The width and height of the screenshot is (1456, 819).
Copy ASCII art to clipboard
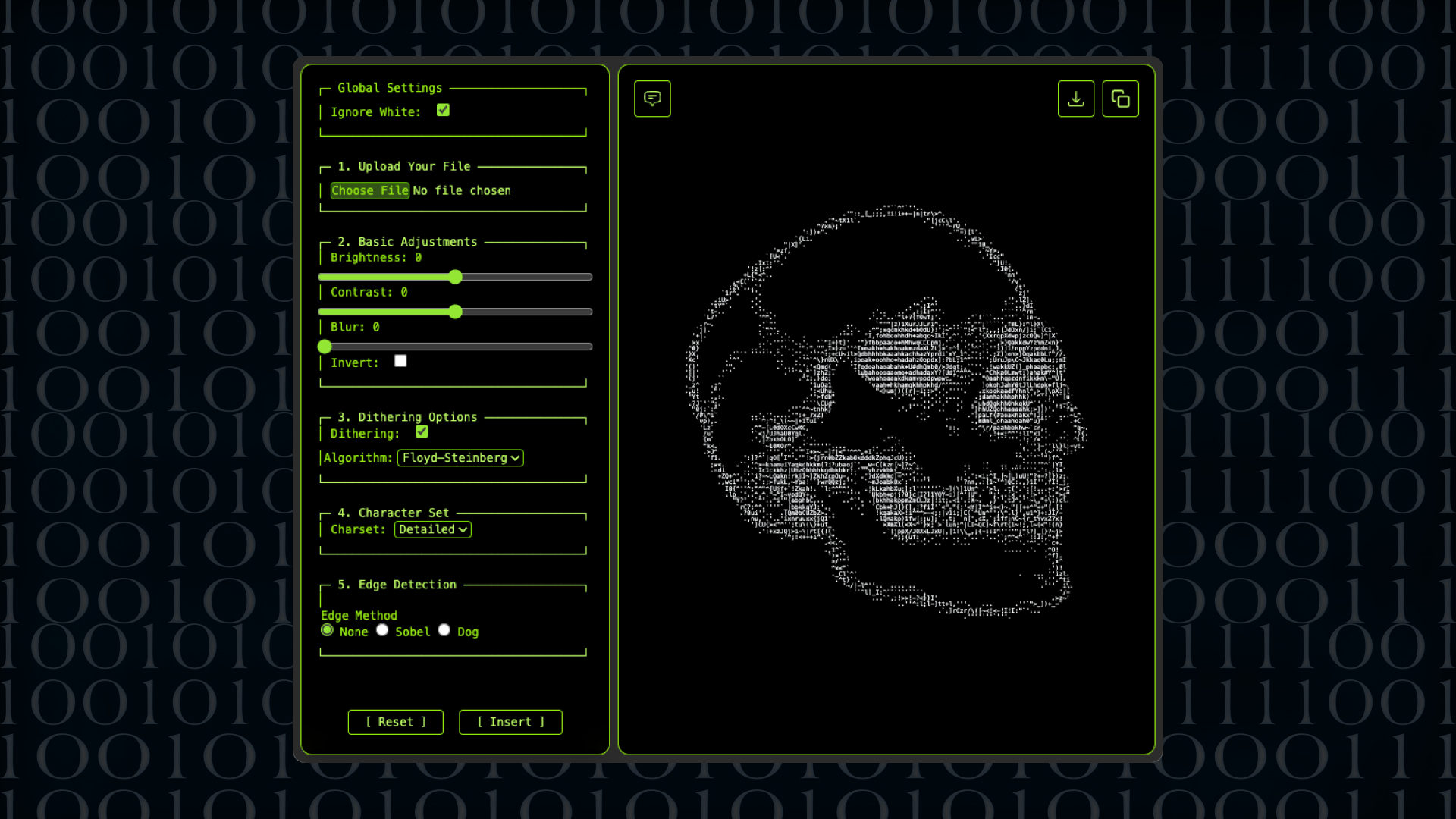click(1120, 99)
